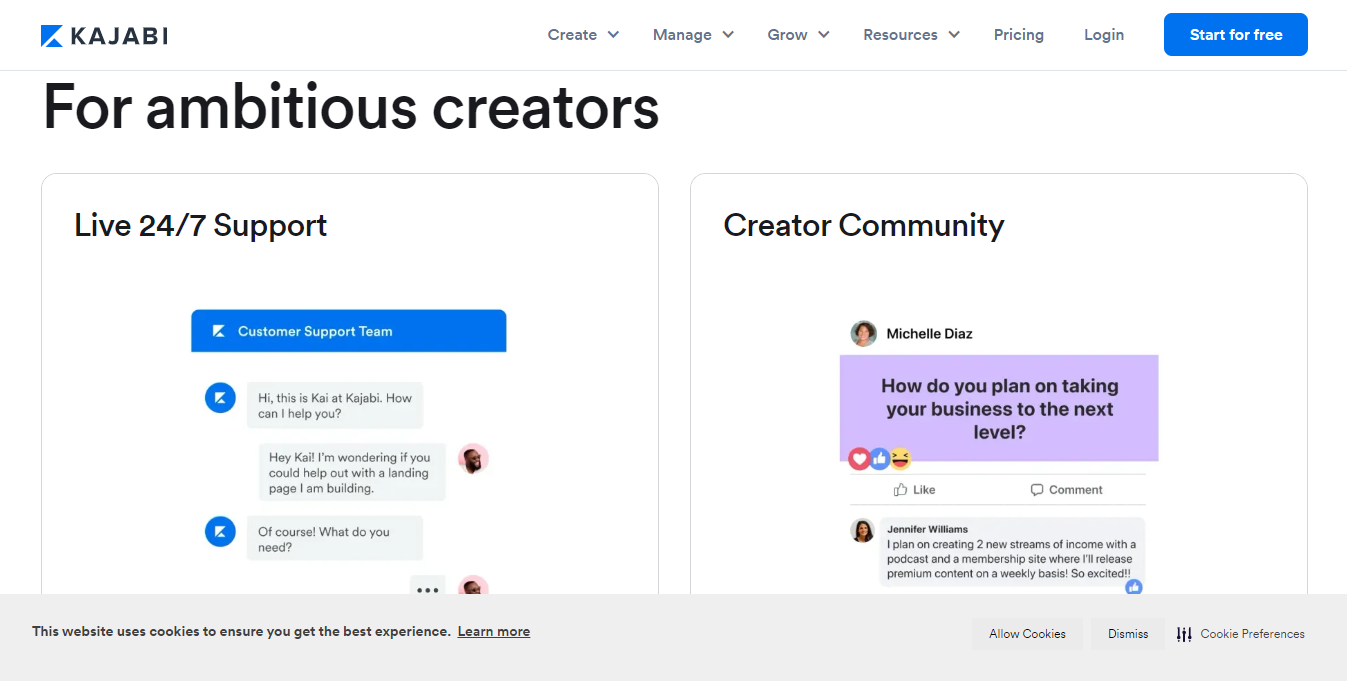Viewport: 1347px width, 681px height.
Task: Click user avatar beside 'Hey Kai!' message
Action: pos(473,459)
